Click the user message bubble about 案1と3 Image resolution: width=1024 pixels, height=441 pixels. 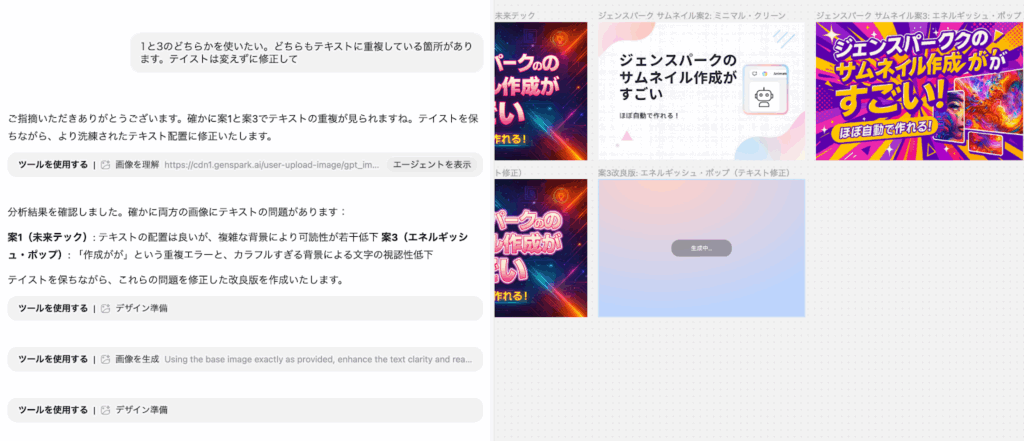(x=306, y=52)
